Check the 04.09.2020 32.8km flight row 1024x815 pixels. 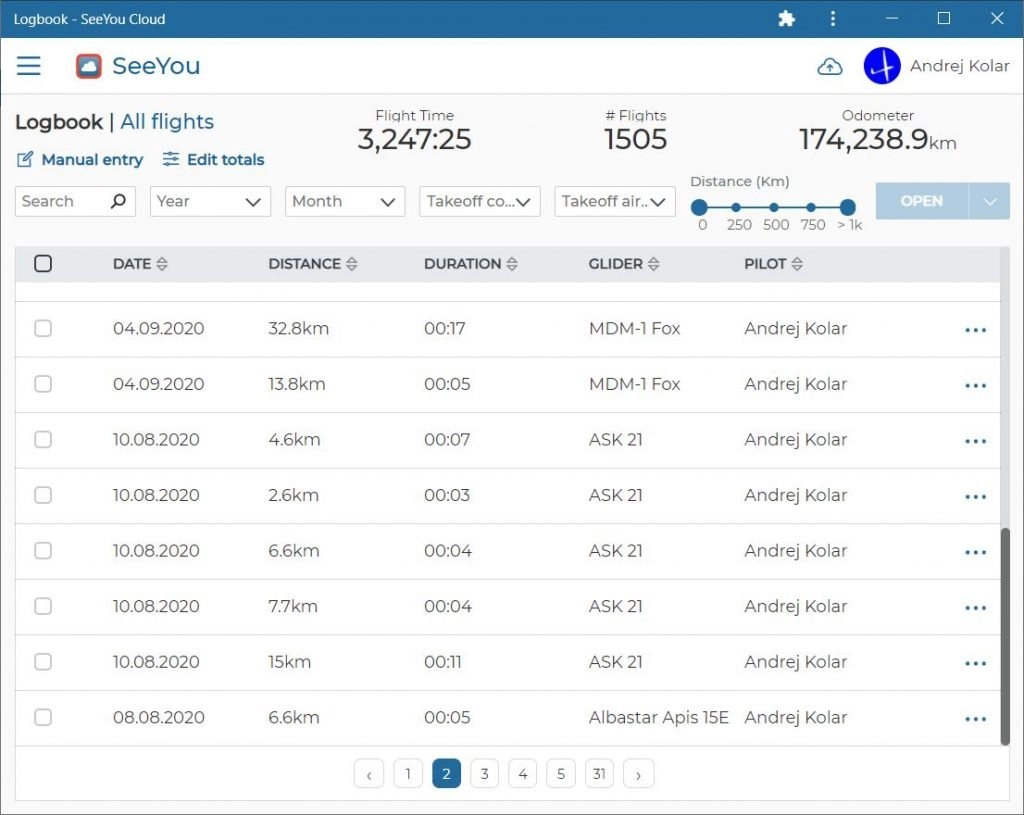(43, 328)
